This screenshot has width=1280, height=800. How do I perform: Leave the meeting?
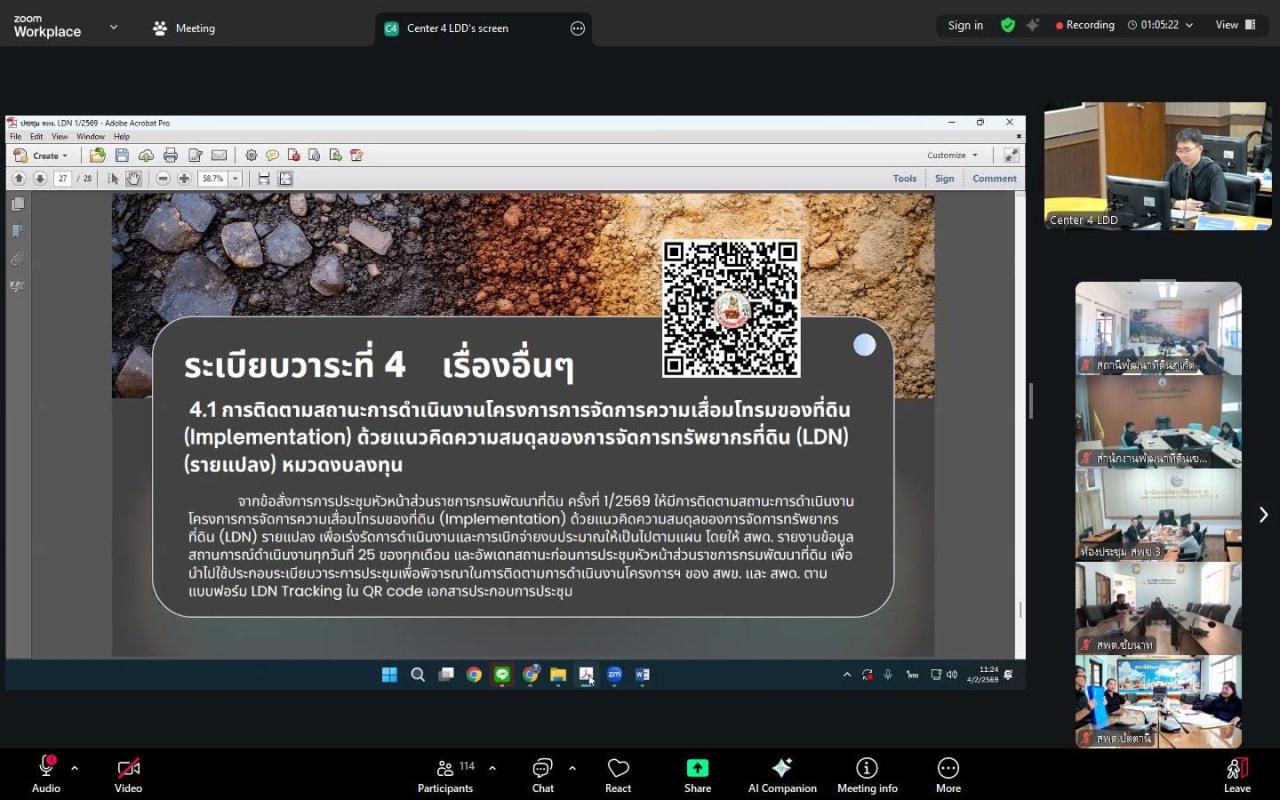(1237, 775)
